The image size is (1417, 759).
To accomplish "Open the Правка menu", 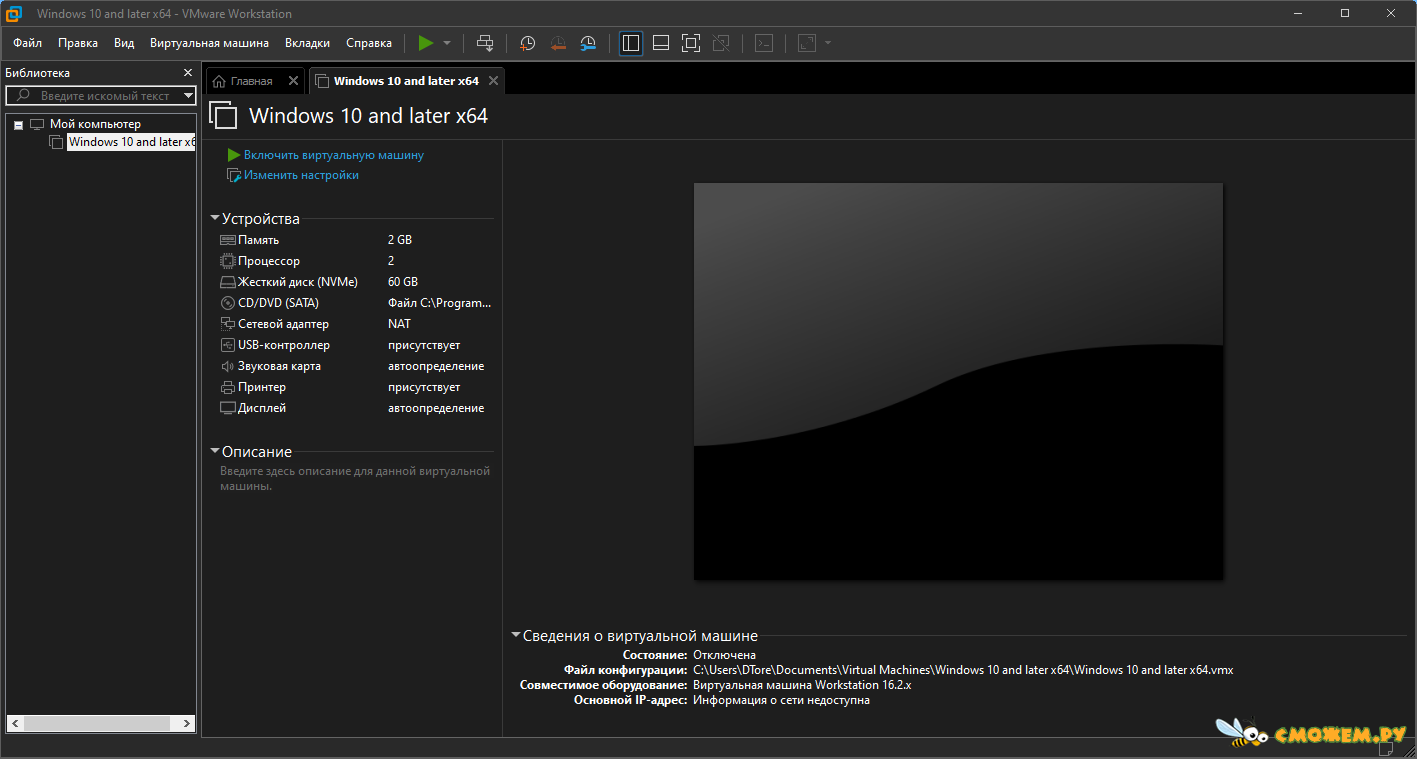I will click(x=78, y=43).
